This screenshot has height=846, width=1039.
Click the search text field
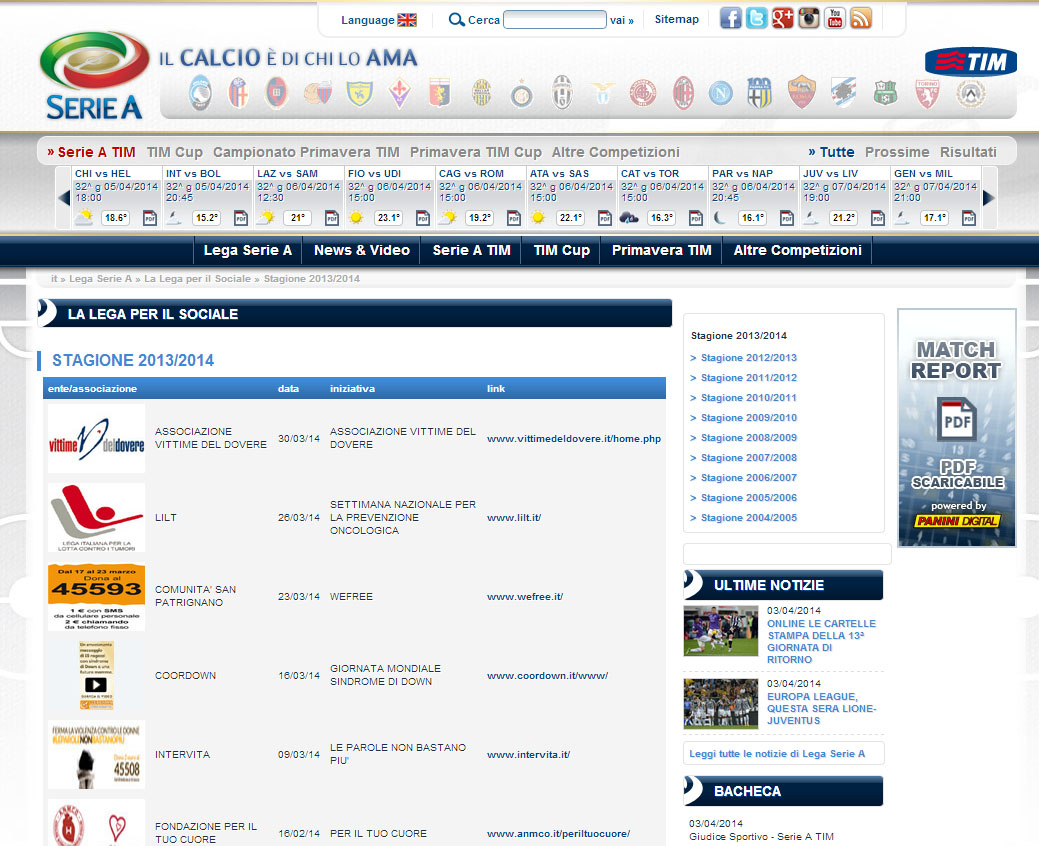pos(555,20)
